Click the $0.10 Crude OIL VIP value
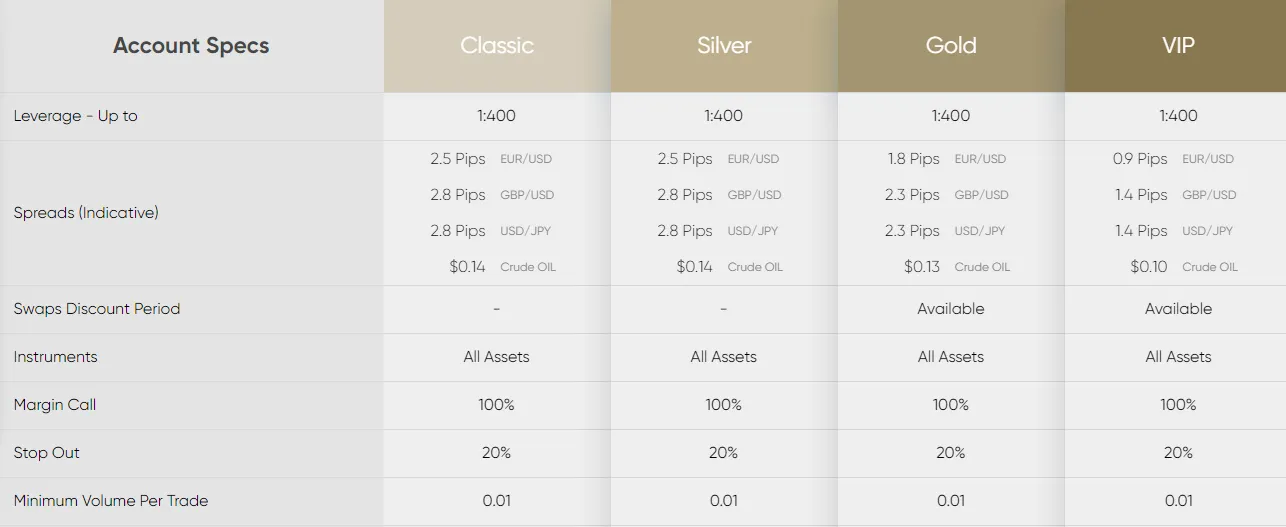The width and height of the screenshot is (1286, 527). click(1184, 267)
